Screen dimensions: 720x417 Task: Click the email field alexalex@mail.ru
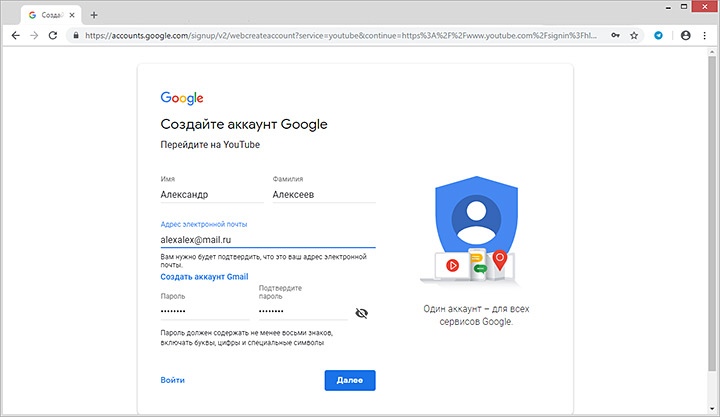coord(268,239)
